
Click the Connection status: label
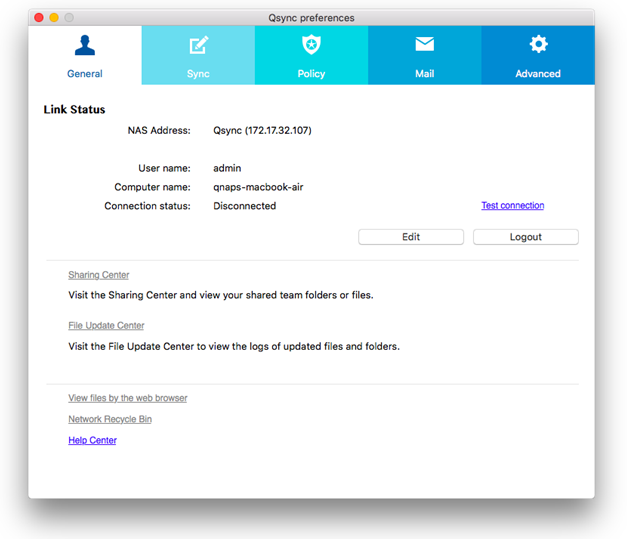[148, 206]
